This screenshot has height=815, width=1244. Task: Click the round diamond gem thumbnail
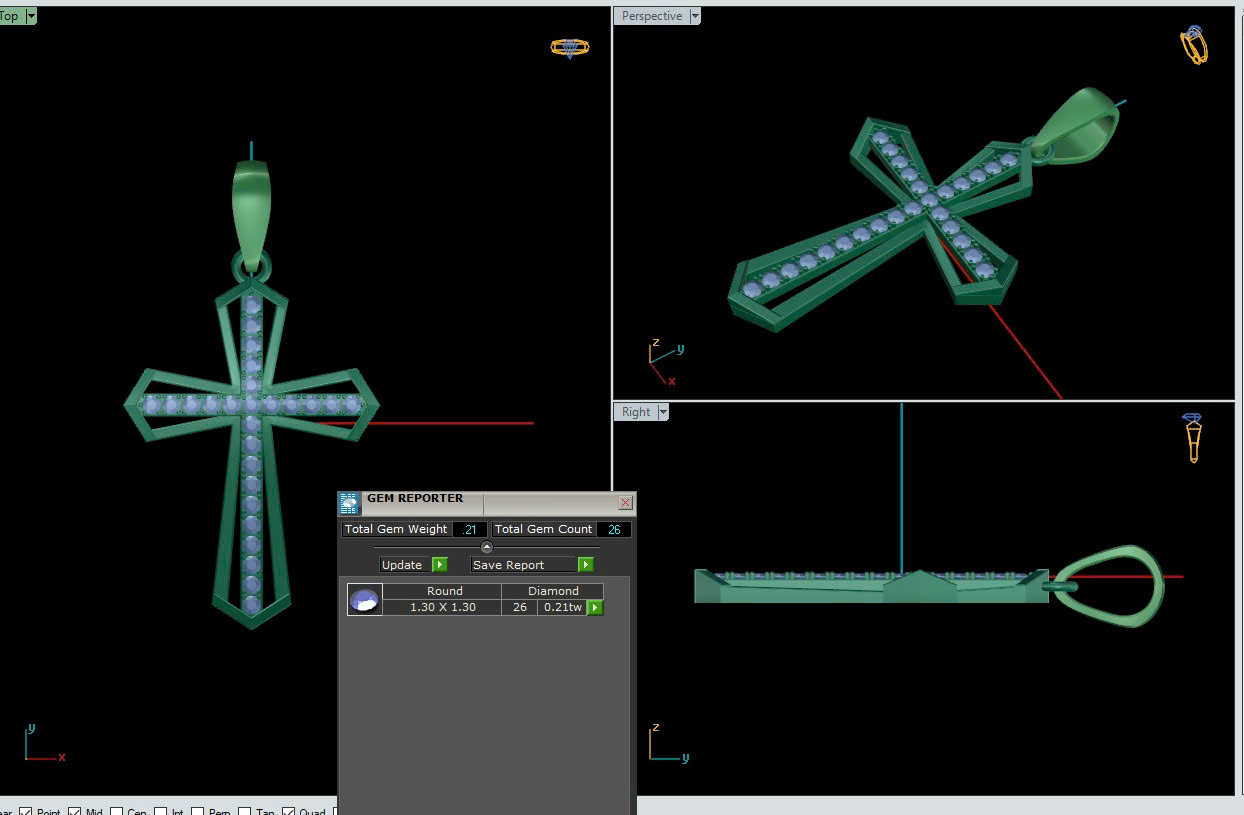tap(365, 600)
